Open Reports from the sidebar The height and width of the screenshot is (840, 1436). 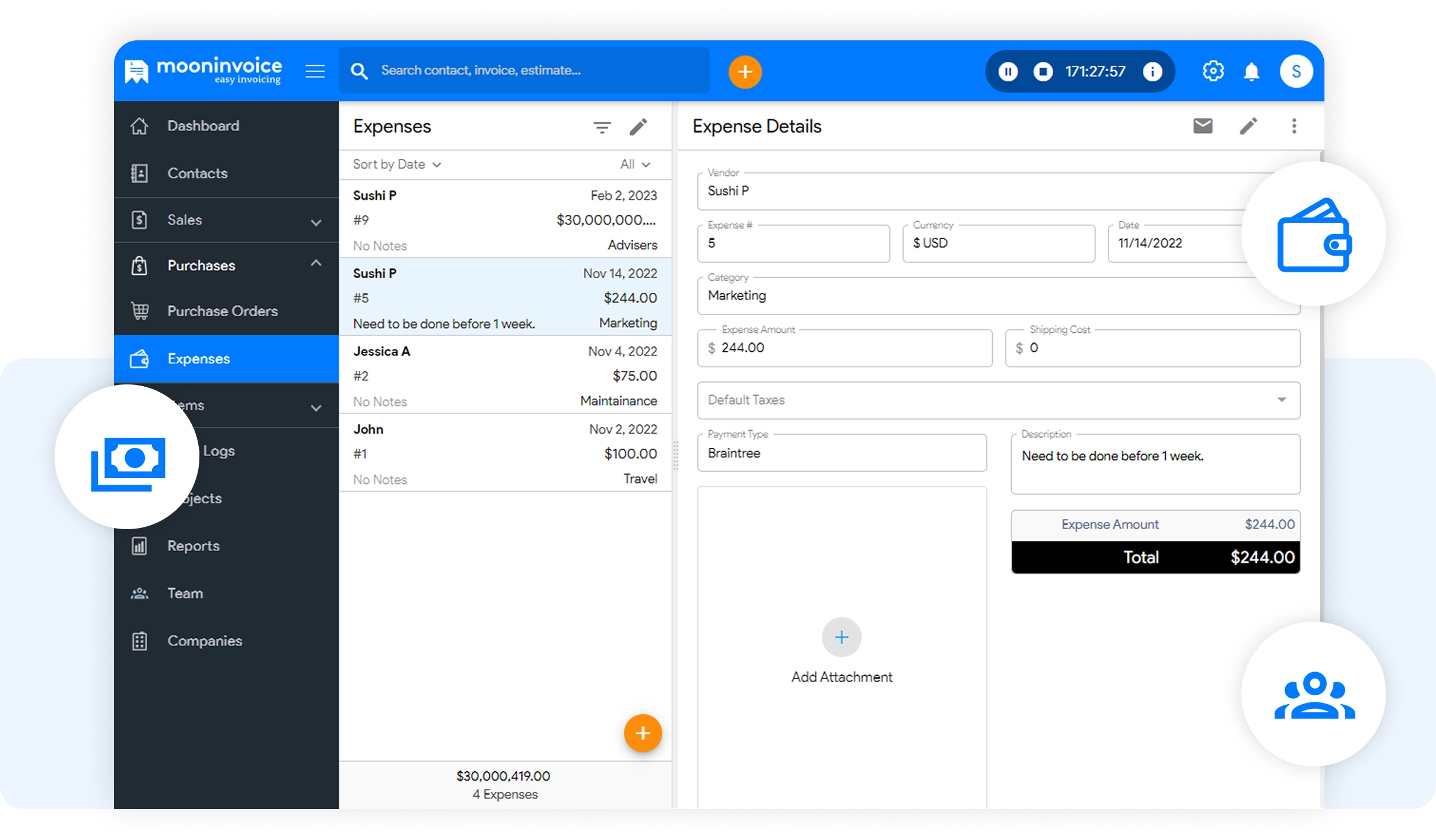click(x=193, y=546)
